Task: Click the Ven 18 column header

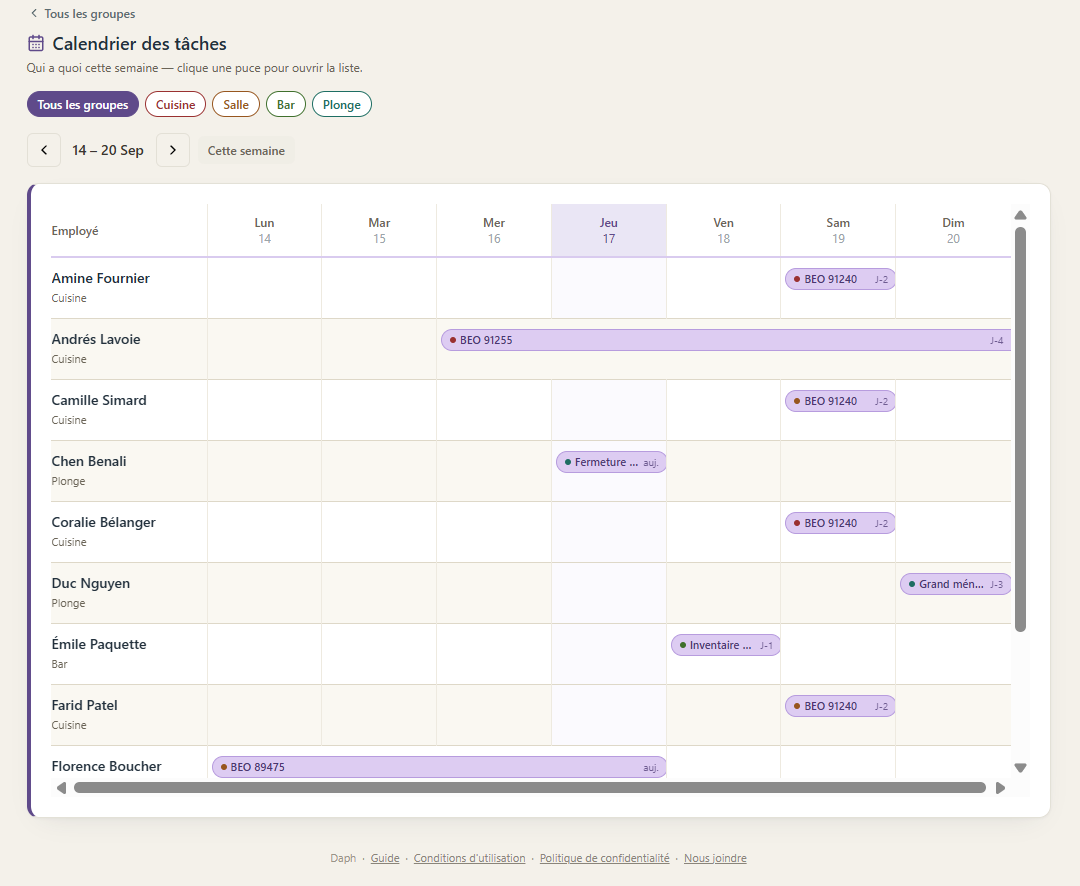Action: tap(723, 230)
